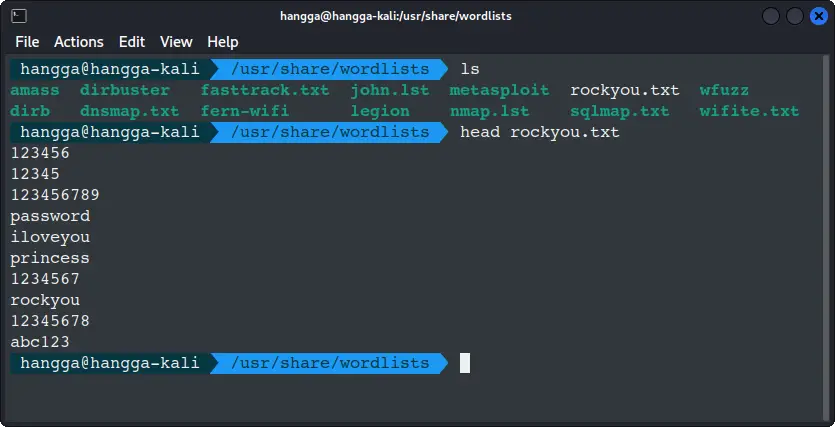Click the wfuzz directory name
835x427 pixels.
(x=724, y=91)
